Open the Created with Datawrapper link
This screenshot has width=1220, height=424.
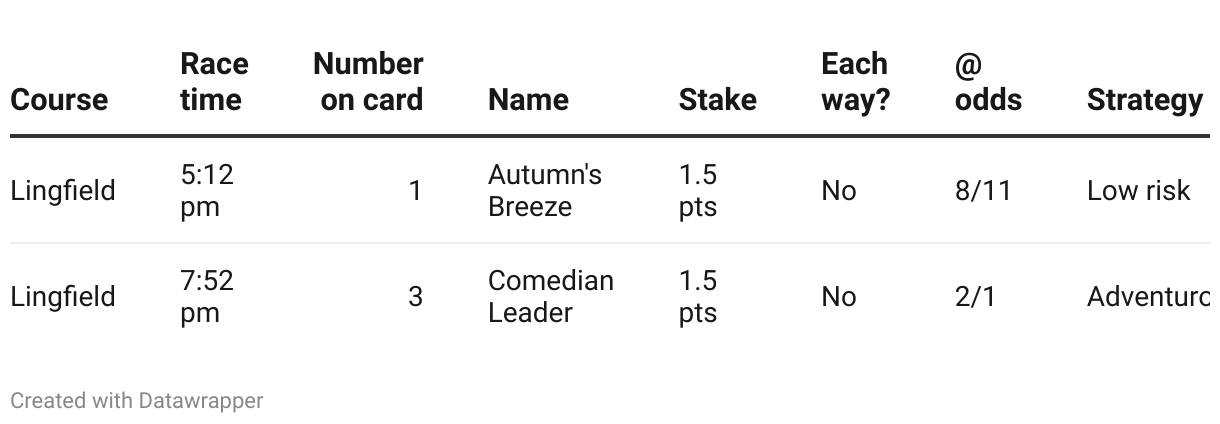pyautogui.click(x=137, y=401)
